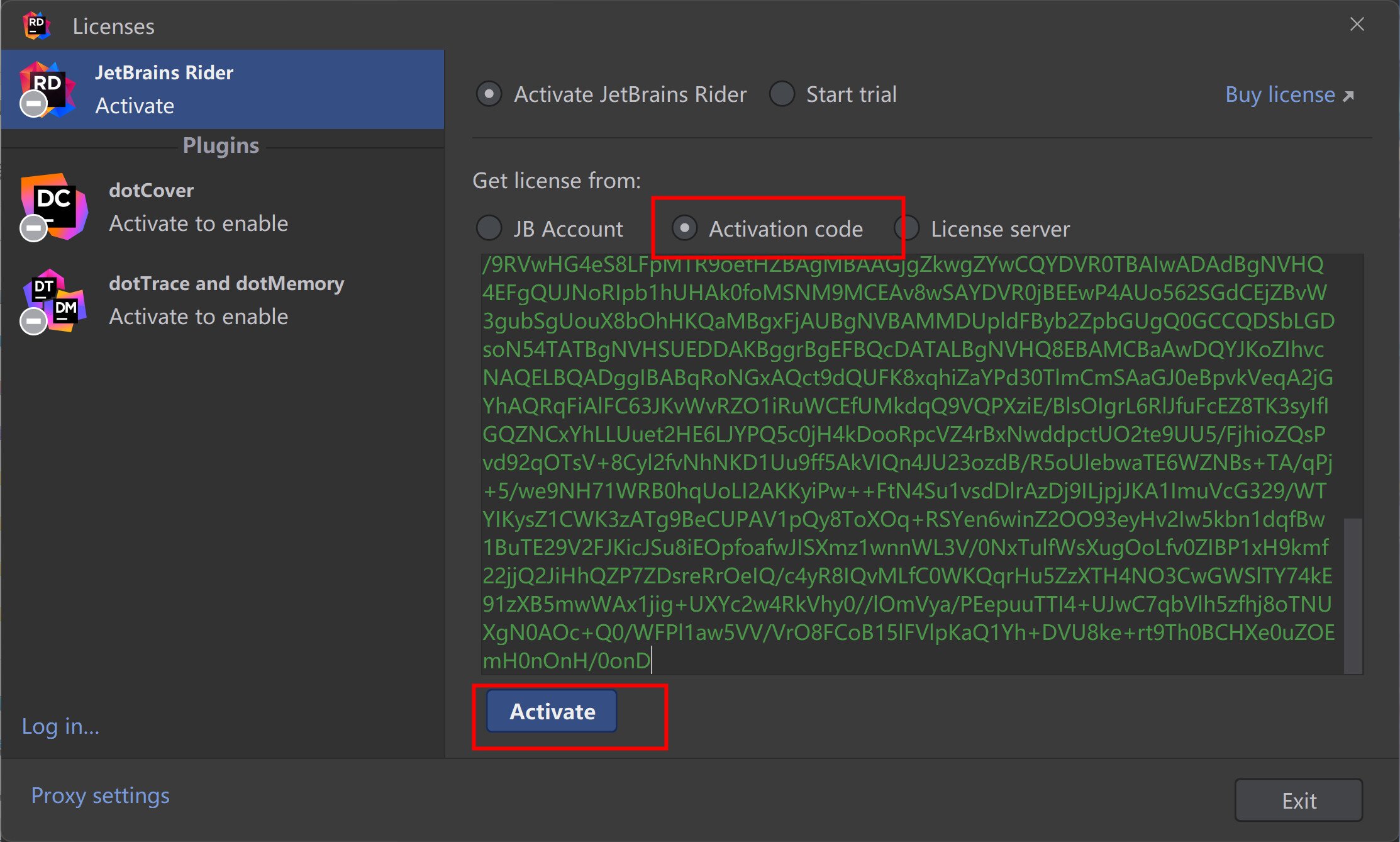Click the dotCover plugin icon
The width and height of the screenshot is (1400, 842).
point(53,208)
